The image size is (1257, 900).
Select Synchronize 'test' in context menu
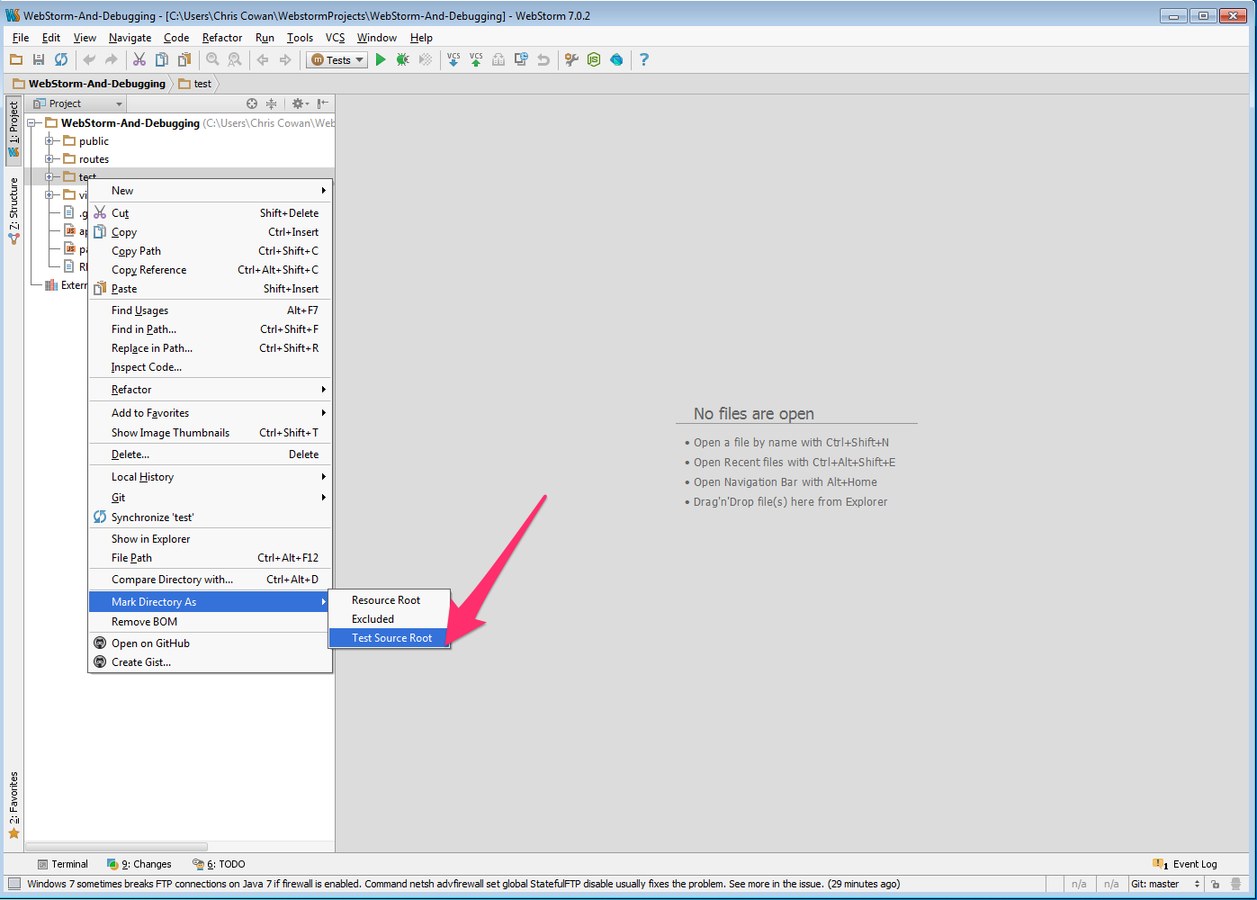pyautogui.click(x=210, y=518)
